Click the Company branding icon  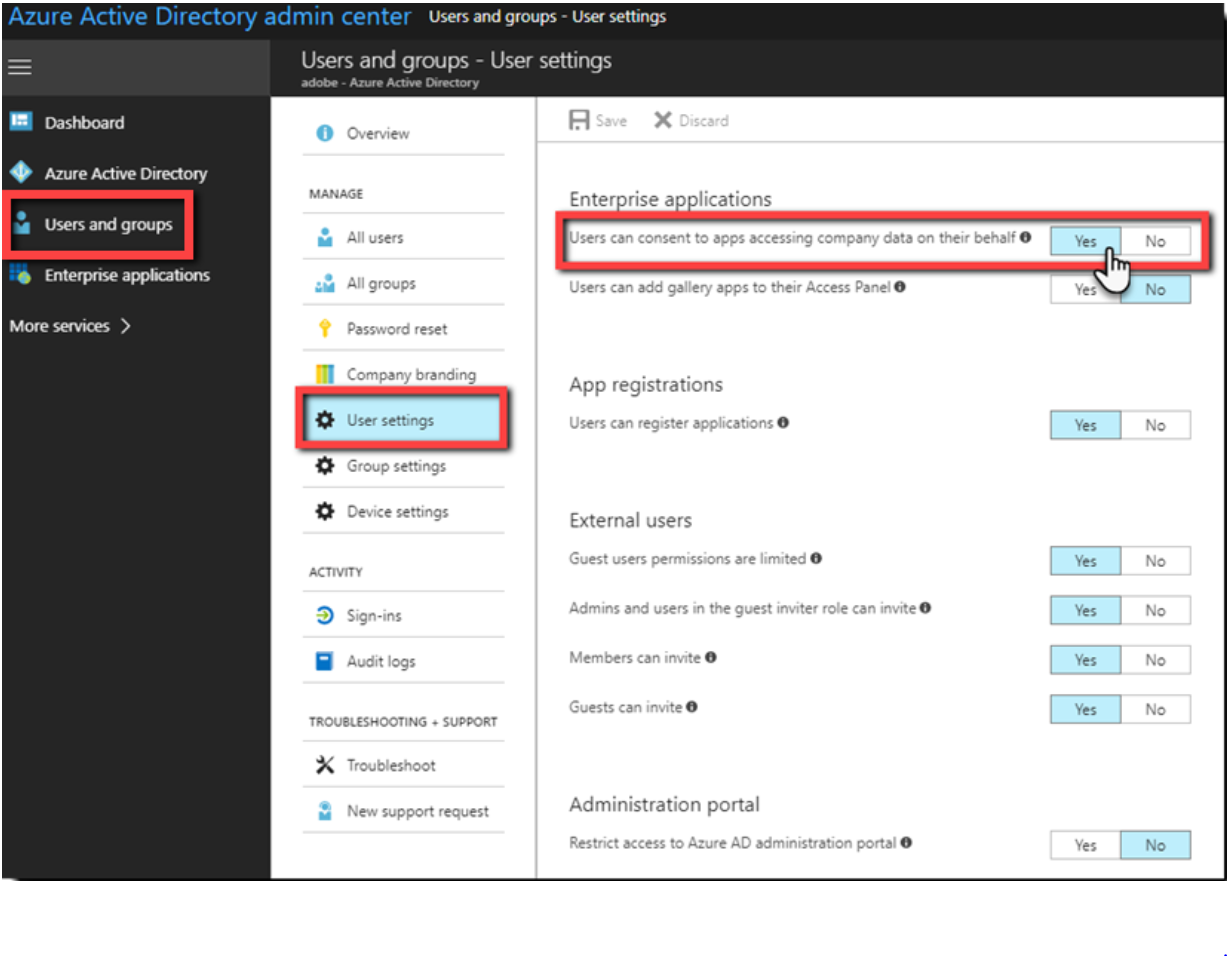point(324,375)
